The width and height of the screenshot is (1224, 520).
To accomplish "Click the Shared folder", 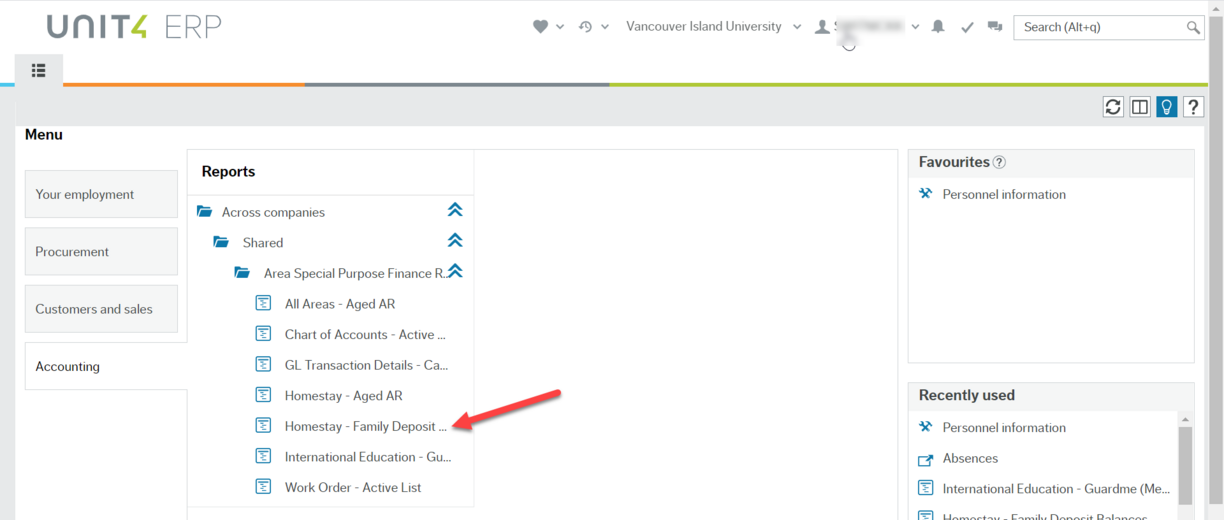I will (263, 242).
